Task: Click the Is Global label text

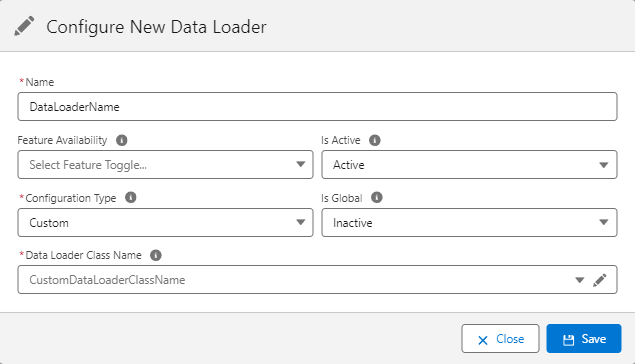Action: tap(341, 198)
